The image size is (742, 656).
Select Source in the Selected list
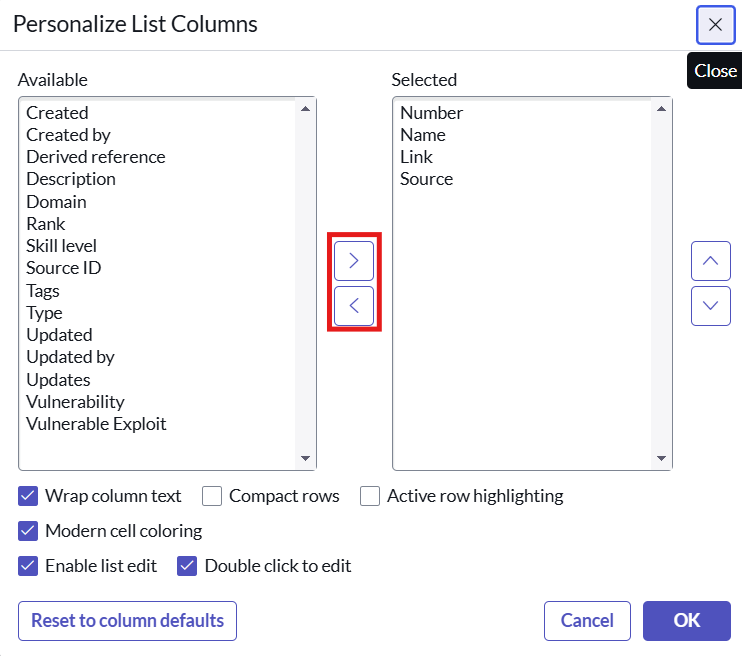pos(427,179)
